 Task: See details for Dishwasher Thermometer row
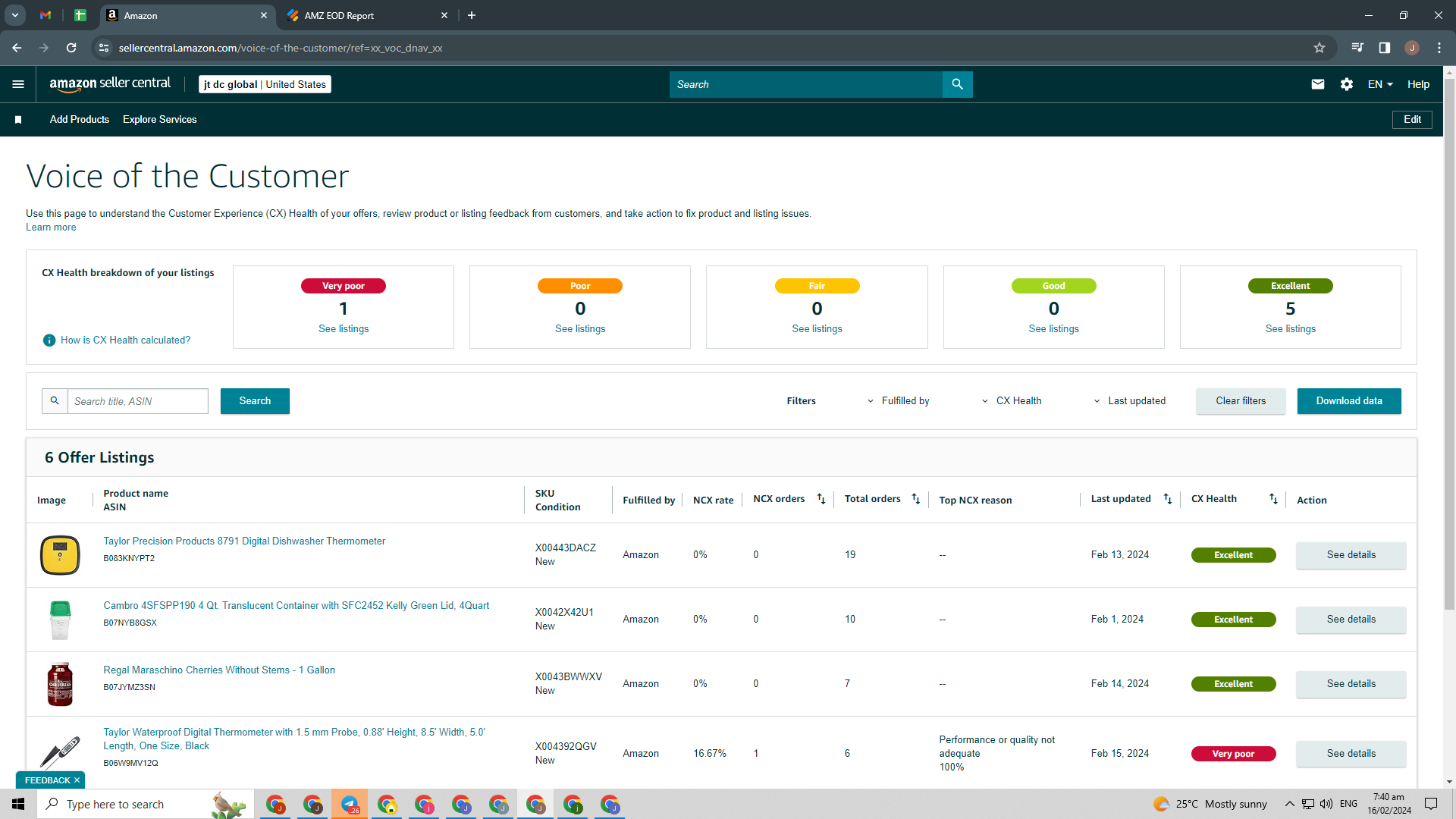click(1351, 555)
